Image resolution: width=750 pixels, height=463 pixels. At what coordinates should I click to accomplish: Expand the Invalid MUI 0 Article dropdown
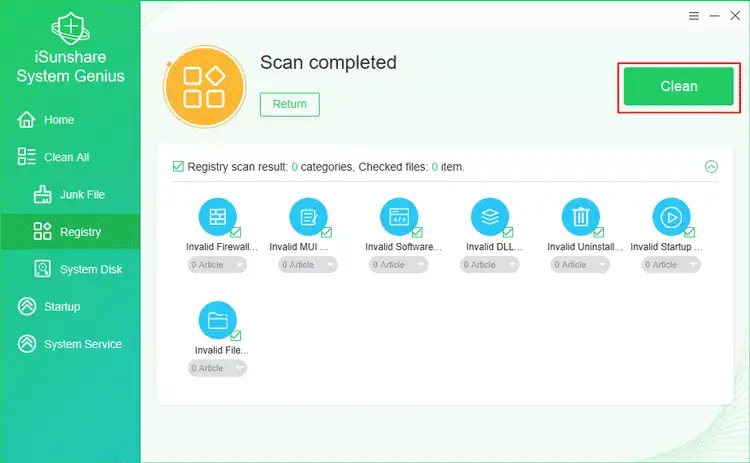[x=308, y=265]
